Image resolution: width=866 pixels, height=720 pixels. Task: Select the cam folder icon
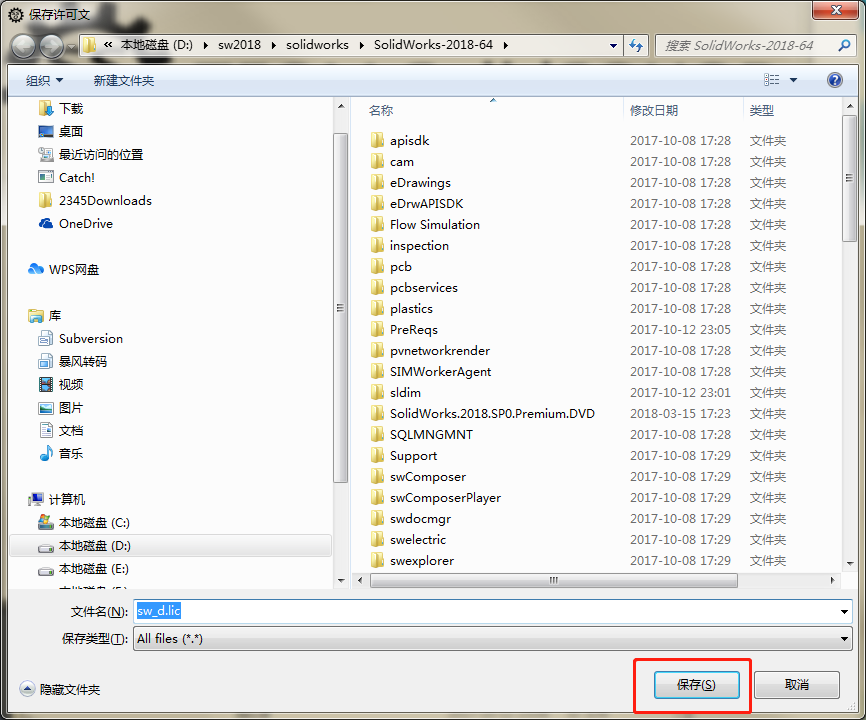[x=377, y=161]
